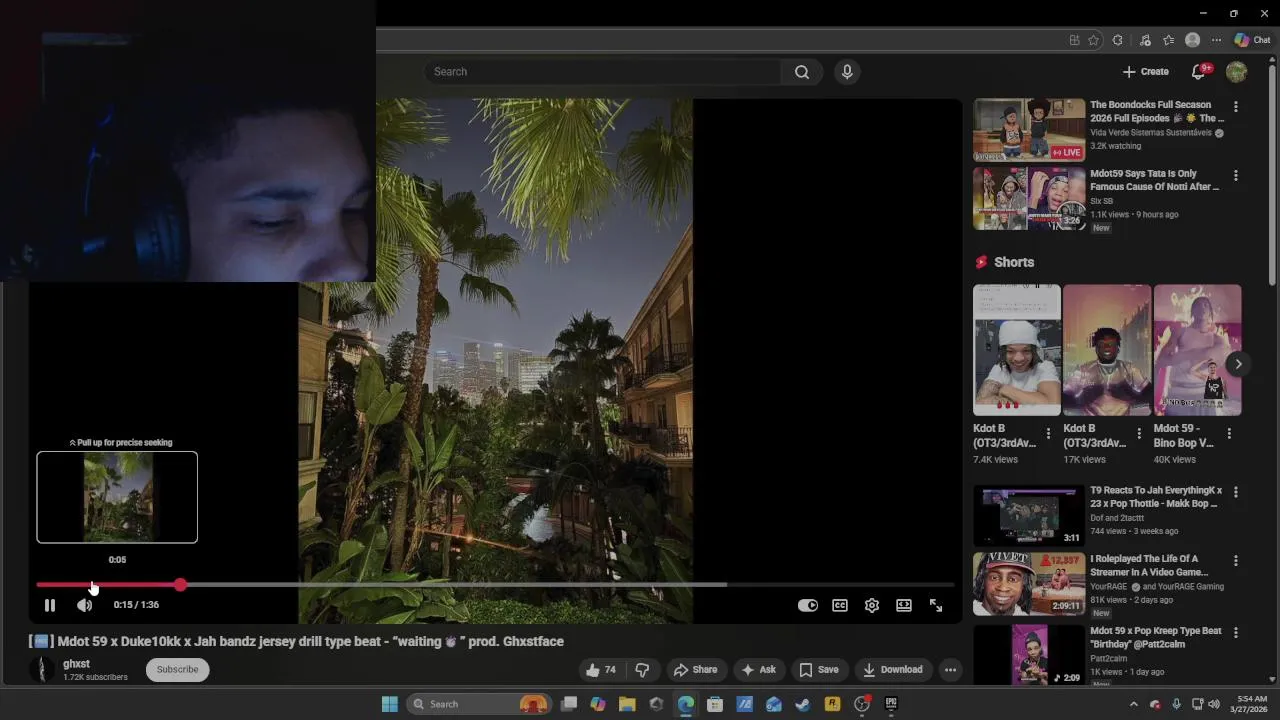Open the player settings gear

tap(872, 605)
